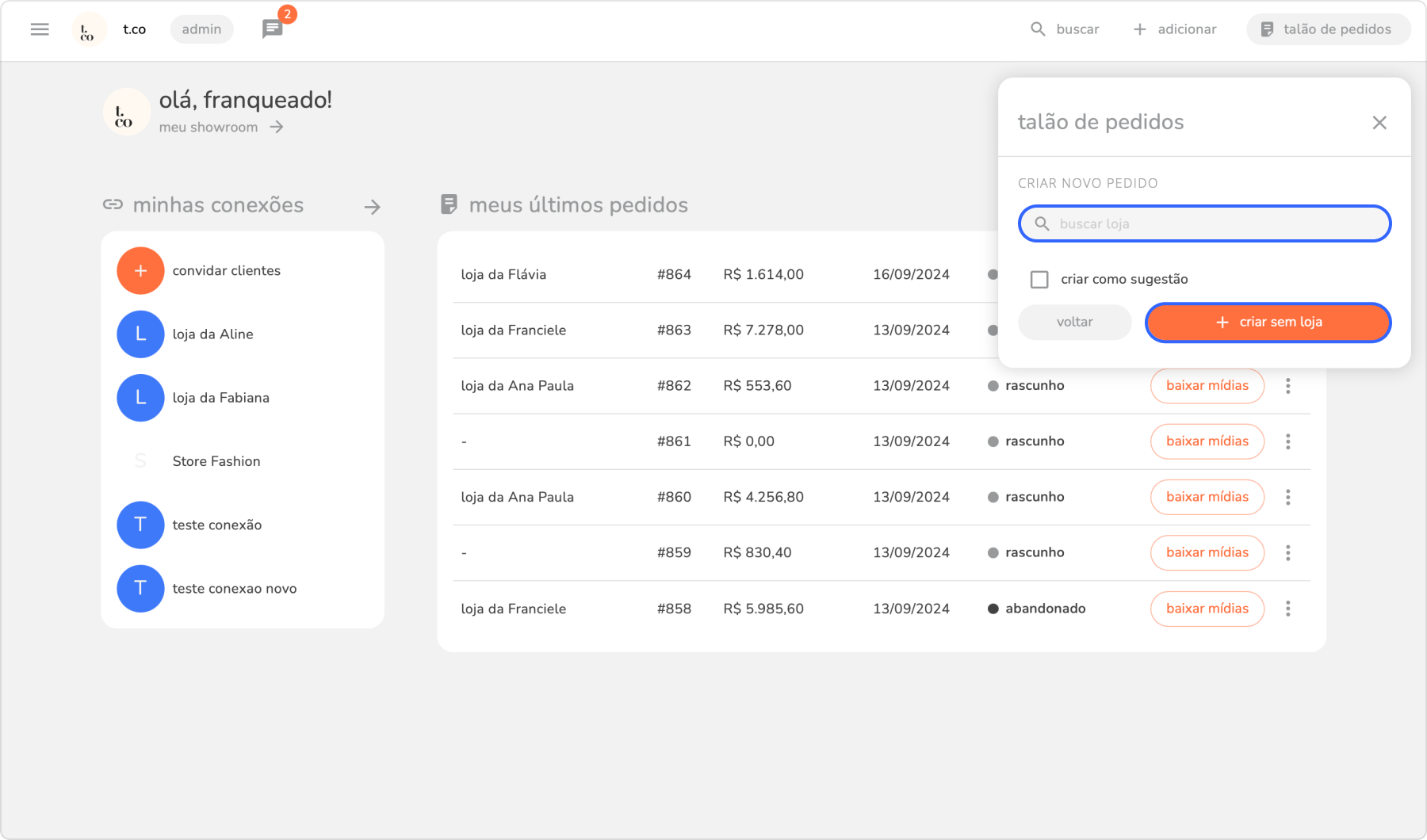This screenshot has height=840, width=1427.
Task: Click teste conexão avatar icon
Action: (x=140, y=525)
